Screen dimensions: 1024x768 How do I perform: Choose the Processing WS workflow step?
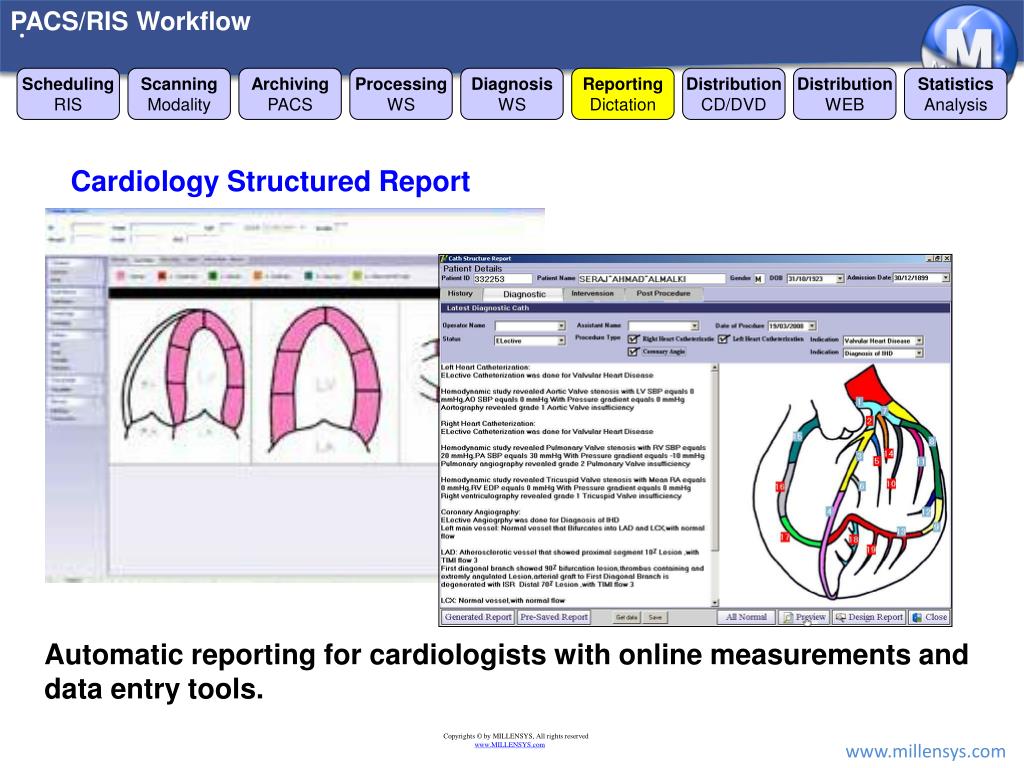click(401, 94)
